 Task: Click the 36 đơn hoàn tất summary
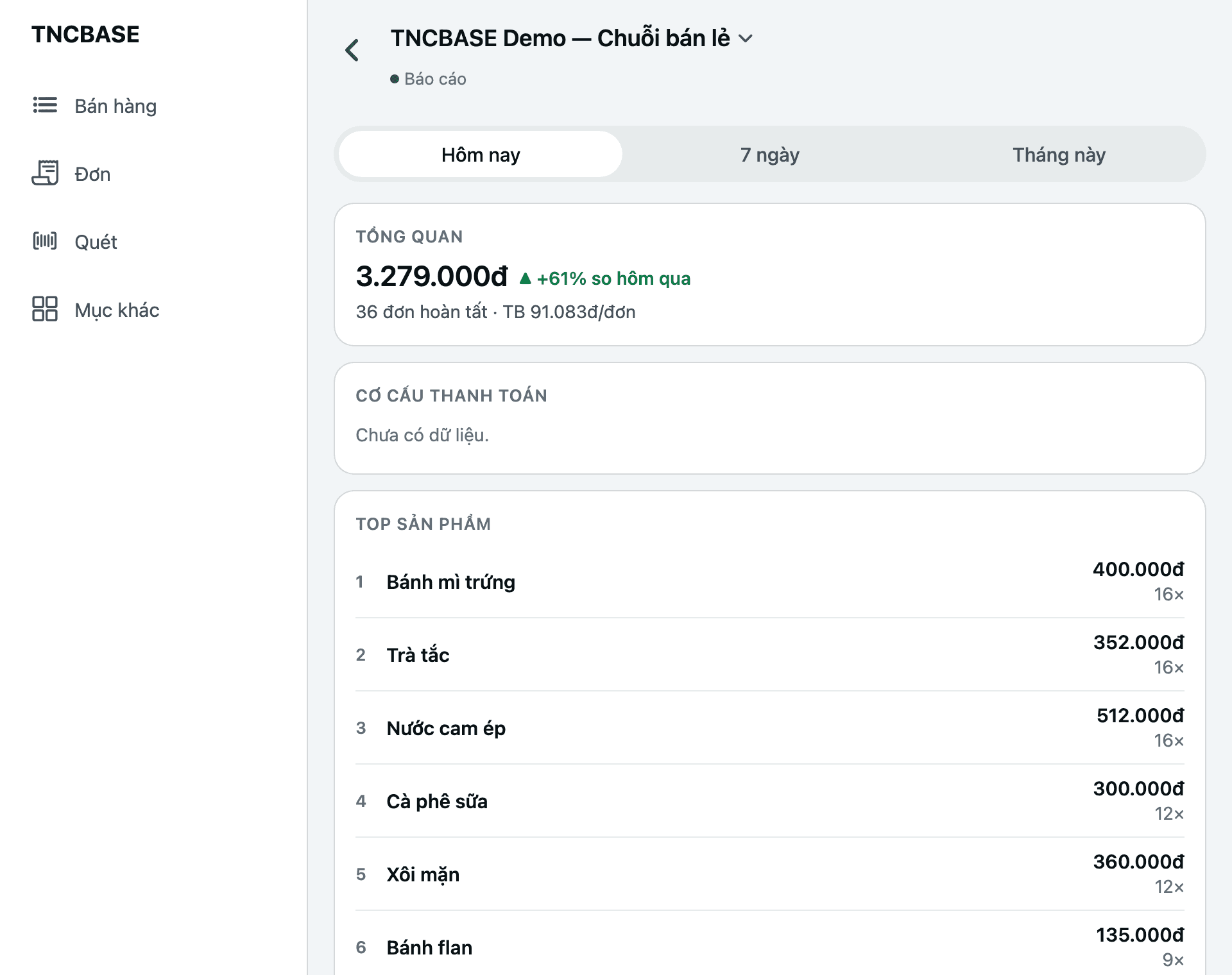coord(495,312)
